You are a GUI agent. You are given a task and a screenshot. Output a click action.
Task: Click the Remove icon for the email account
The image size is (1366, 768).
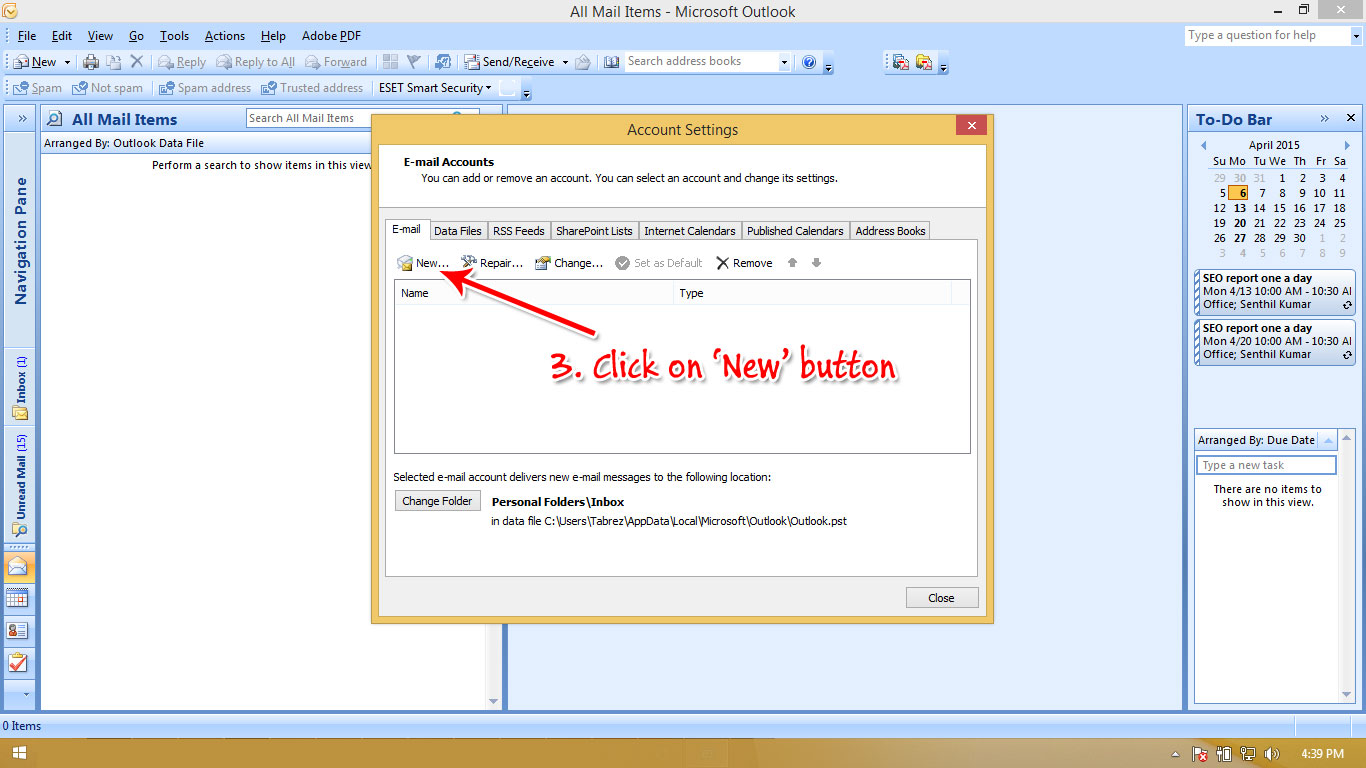(x=743, y=262)
